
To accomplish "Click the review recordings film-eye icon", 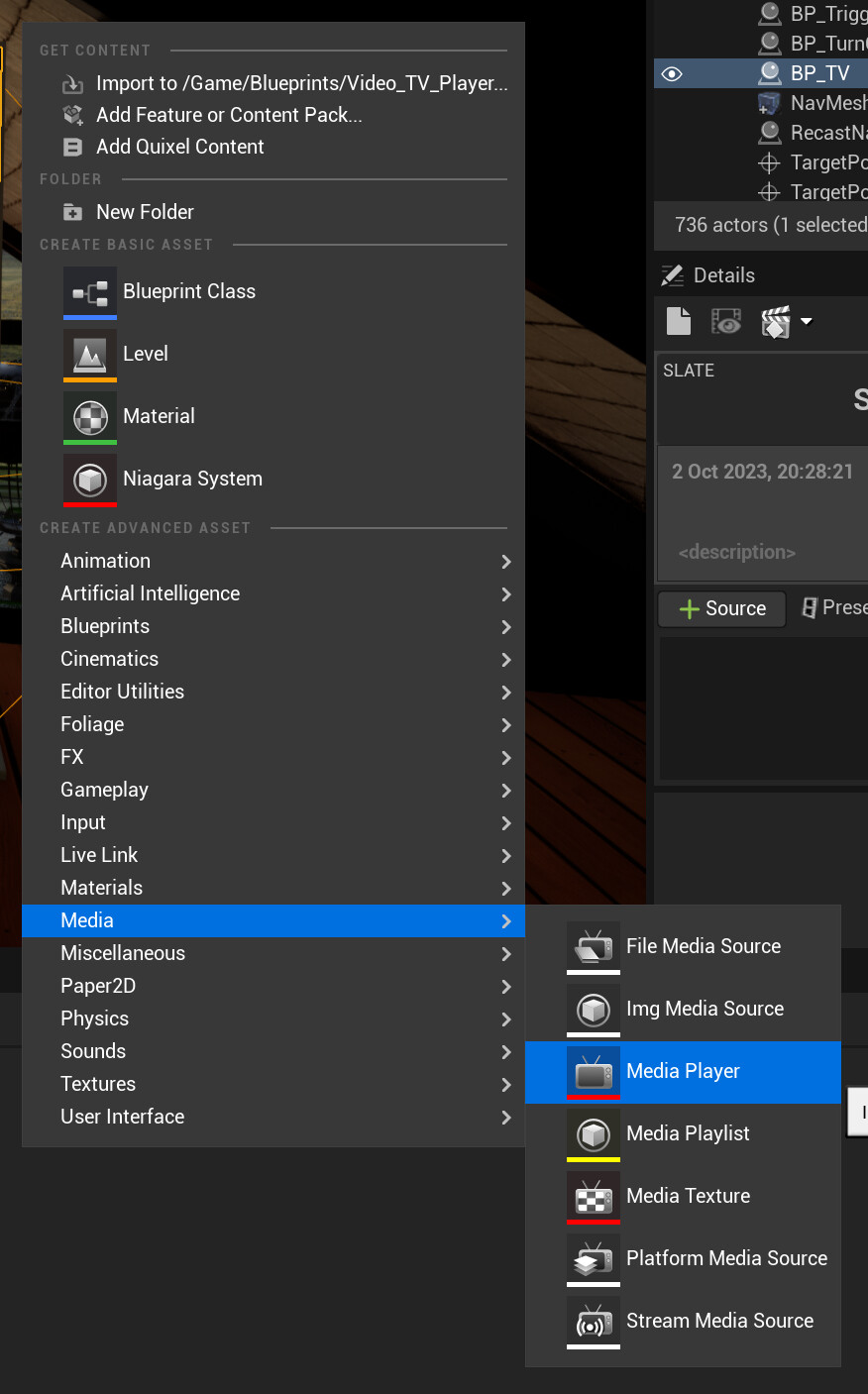I will coord(726,321).
